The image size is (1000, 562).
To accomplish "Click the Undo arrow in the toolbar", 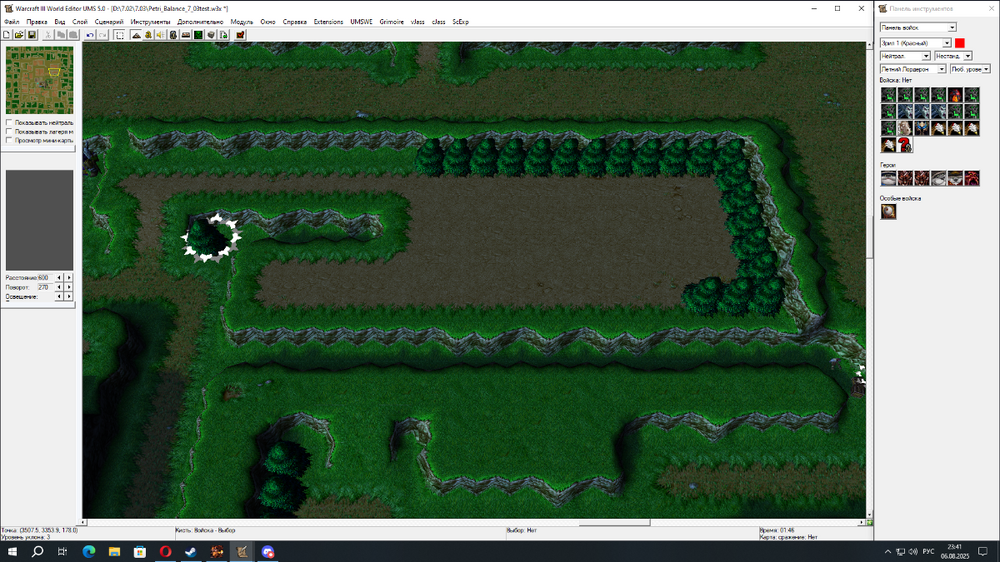I will coord(90,35).
